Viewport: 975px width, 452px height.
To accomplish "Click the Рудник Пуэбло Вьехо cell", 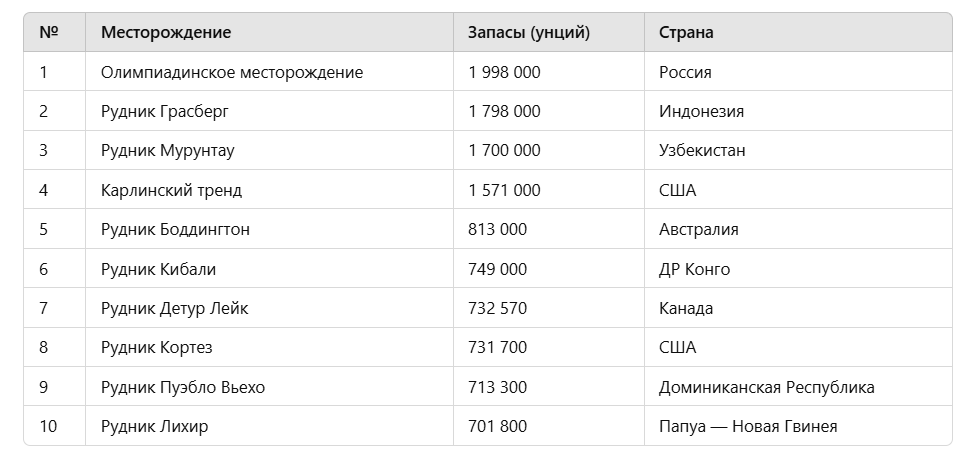I will 183,387.
